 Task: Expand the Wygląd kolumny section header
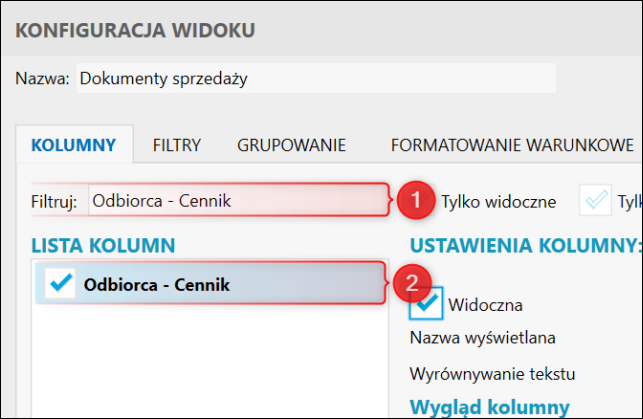point(489,407)
